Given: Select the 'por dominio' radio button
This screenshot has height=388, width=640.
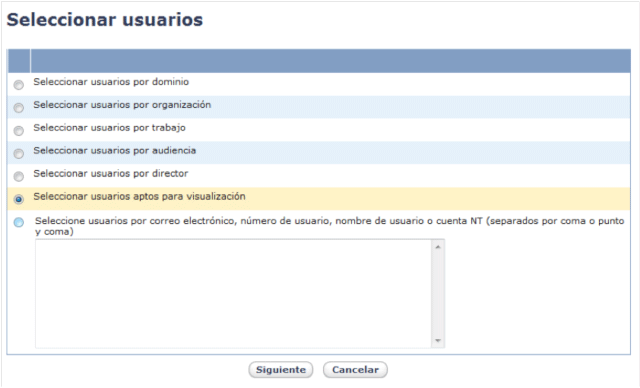Looking at the screenshot, I should [19, 85].
